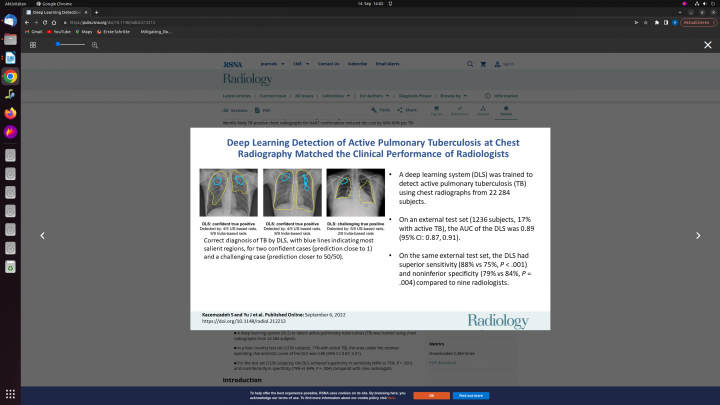Go to the previous figure with left arrow
The image size is (720, 405).
42,236
